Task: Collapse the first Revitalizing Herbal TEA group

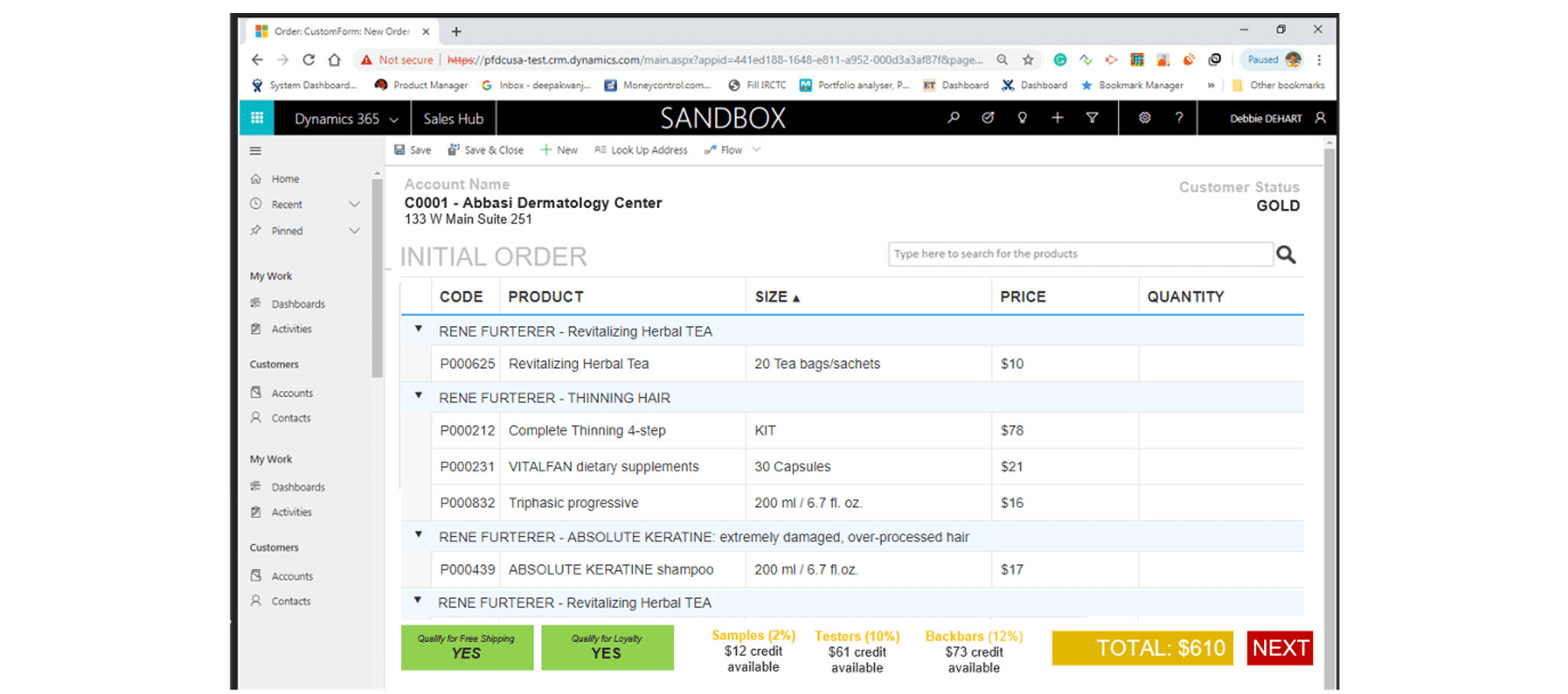Action: (418, 329)
